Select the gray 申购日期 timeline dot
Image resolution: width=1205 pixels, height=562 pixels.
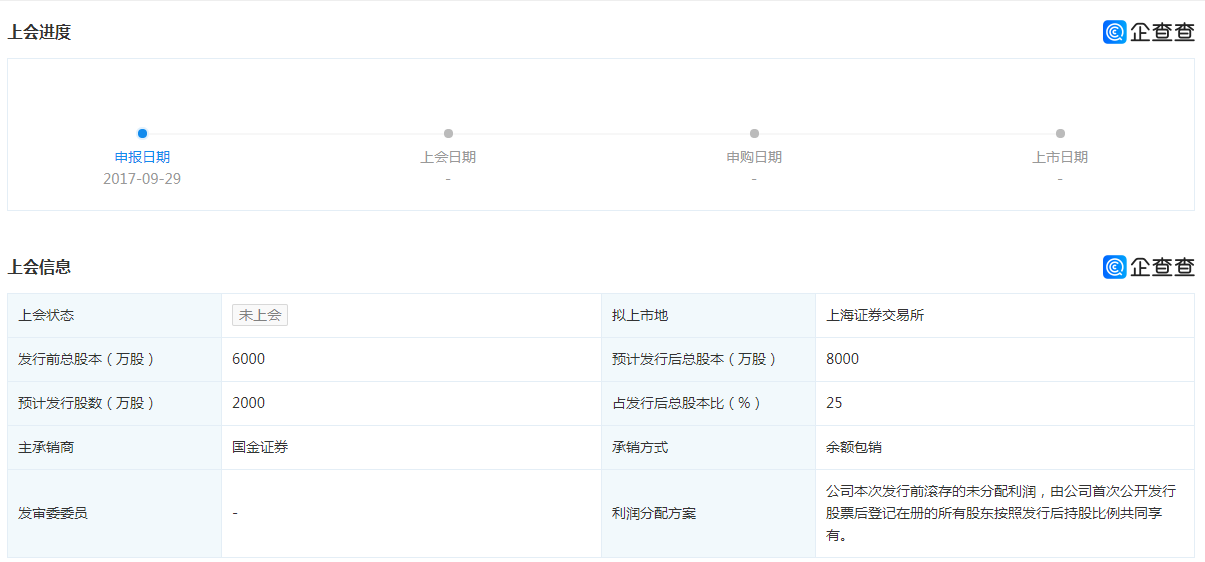(x=754, y=133)
